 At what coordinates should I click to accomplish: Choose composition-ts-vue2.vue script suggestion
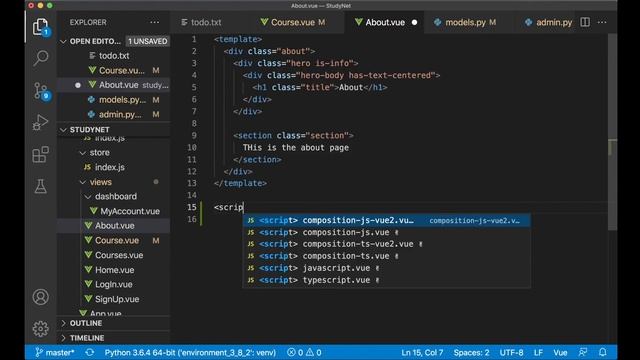pos(387,244)
